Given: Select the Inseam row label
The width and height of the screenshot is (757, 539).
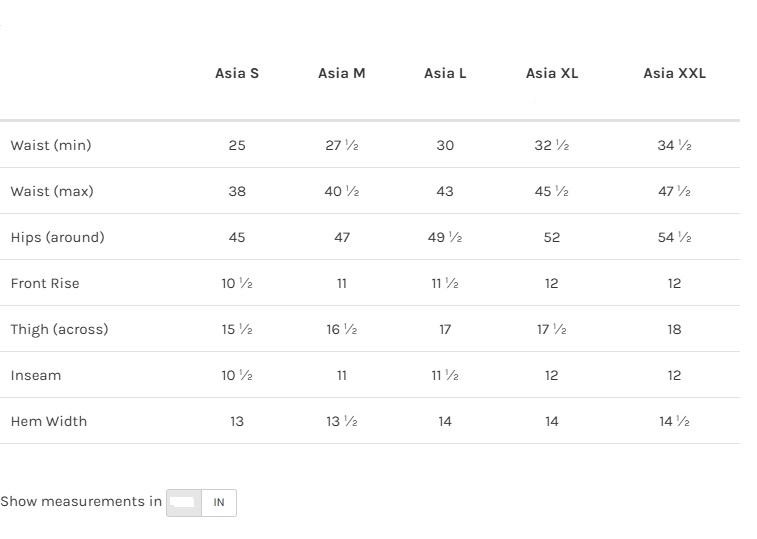Looking at the screenshot, I should tap(36, 375).
